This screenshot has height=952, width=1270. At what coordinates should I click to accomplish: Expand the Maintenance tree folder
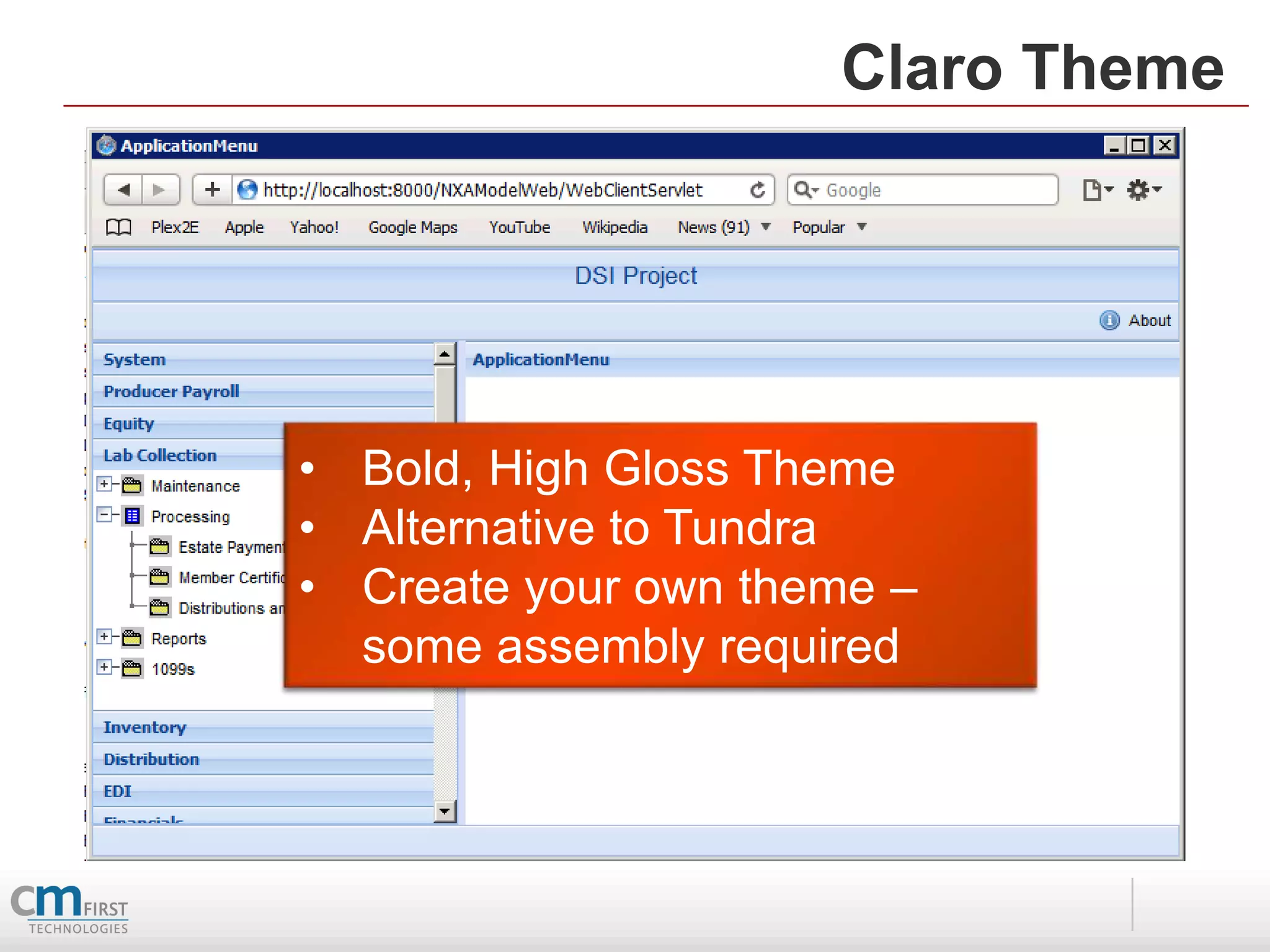(x=105, y=485)
